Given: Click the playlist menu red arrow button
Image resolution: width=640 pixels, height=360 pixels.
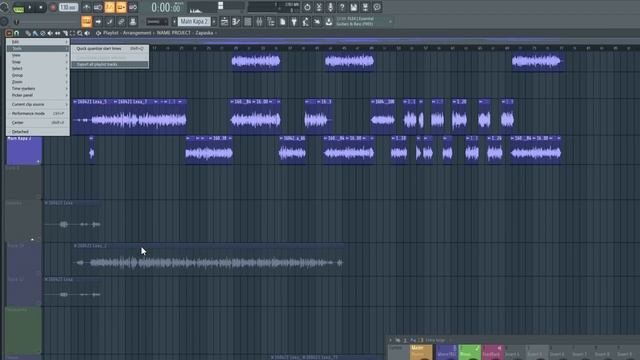Looking at the screenshot, I should 9,33.
